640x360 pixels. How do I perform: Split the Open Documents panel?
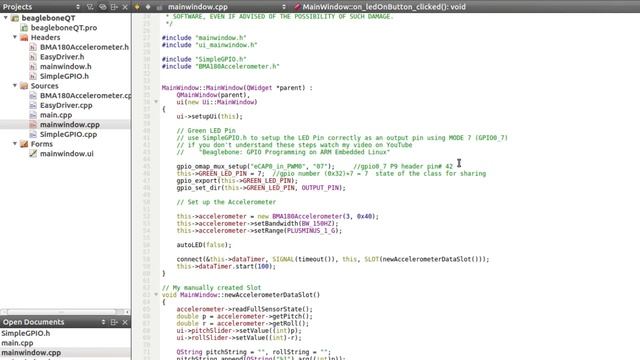114,322
